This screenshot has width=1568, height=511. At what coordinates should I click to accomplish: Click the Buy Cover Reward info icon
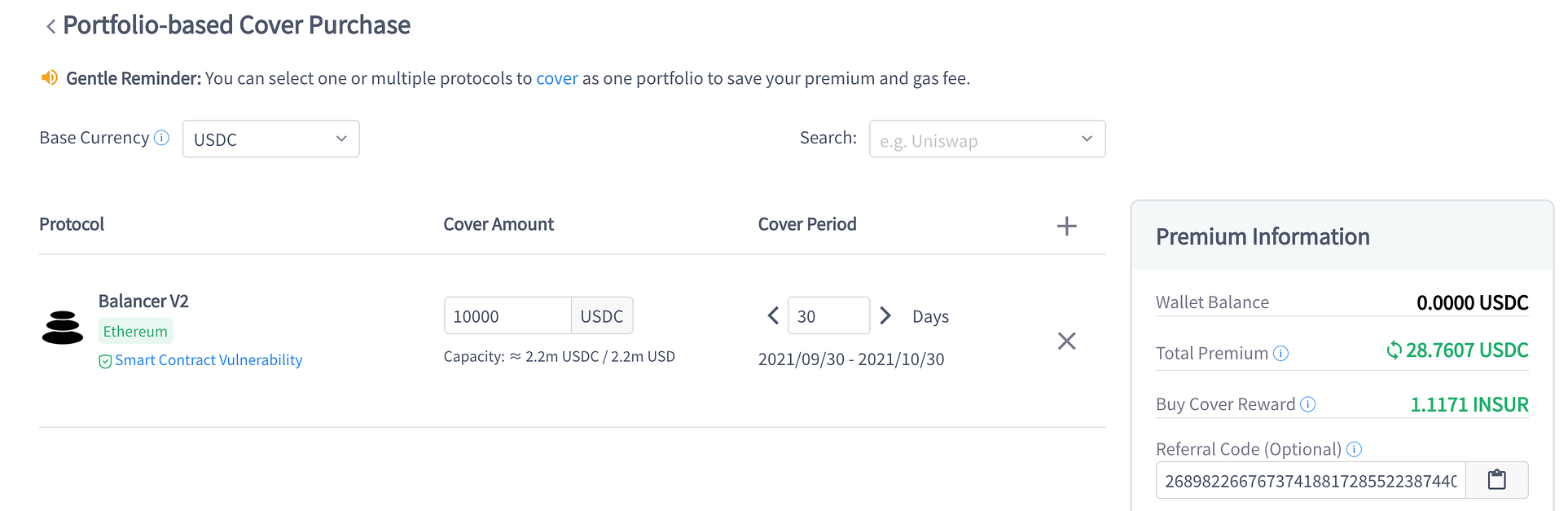(x=1308, y=404)
